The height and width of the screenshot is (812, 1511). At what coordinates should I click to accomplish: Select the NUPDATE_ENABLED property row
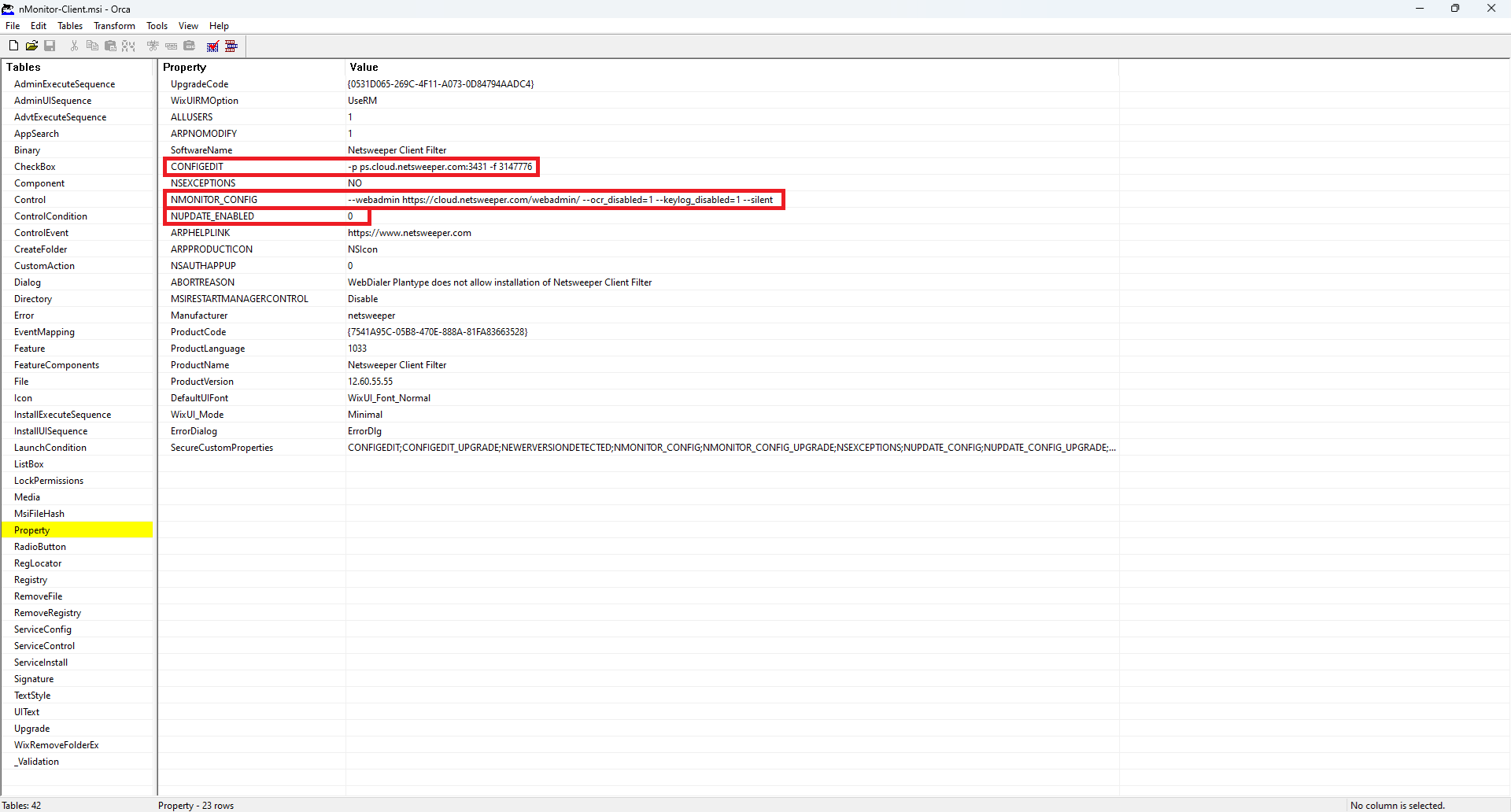click(212, 216)
